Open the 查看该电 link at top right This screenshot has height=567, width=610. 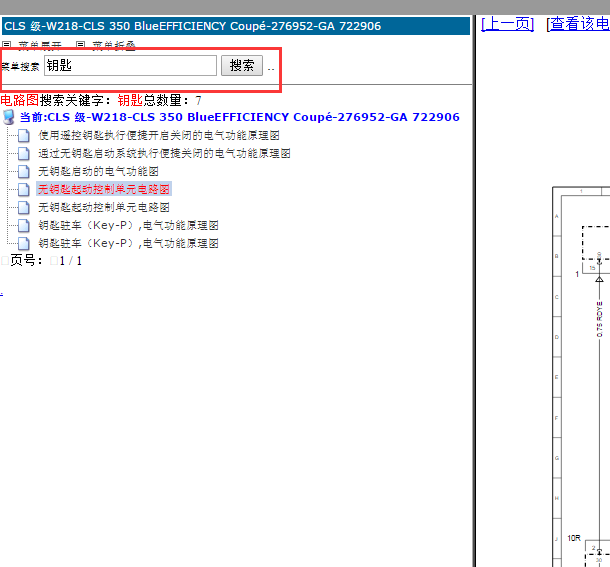coord(579,24)
